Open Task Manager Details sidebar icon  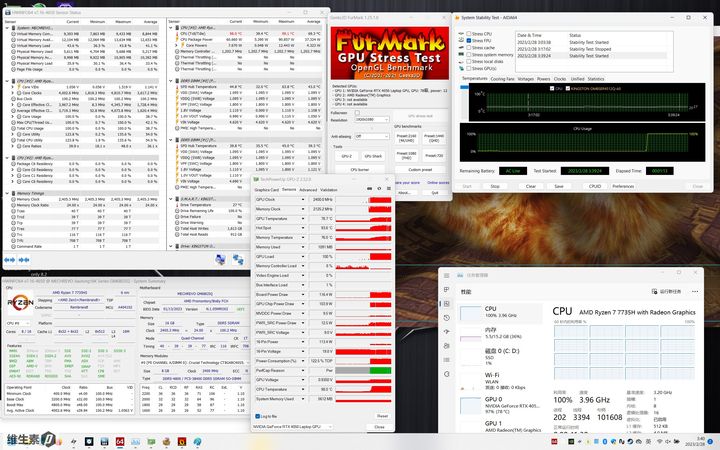(x=446, y=360)
